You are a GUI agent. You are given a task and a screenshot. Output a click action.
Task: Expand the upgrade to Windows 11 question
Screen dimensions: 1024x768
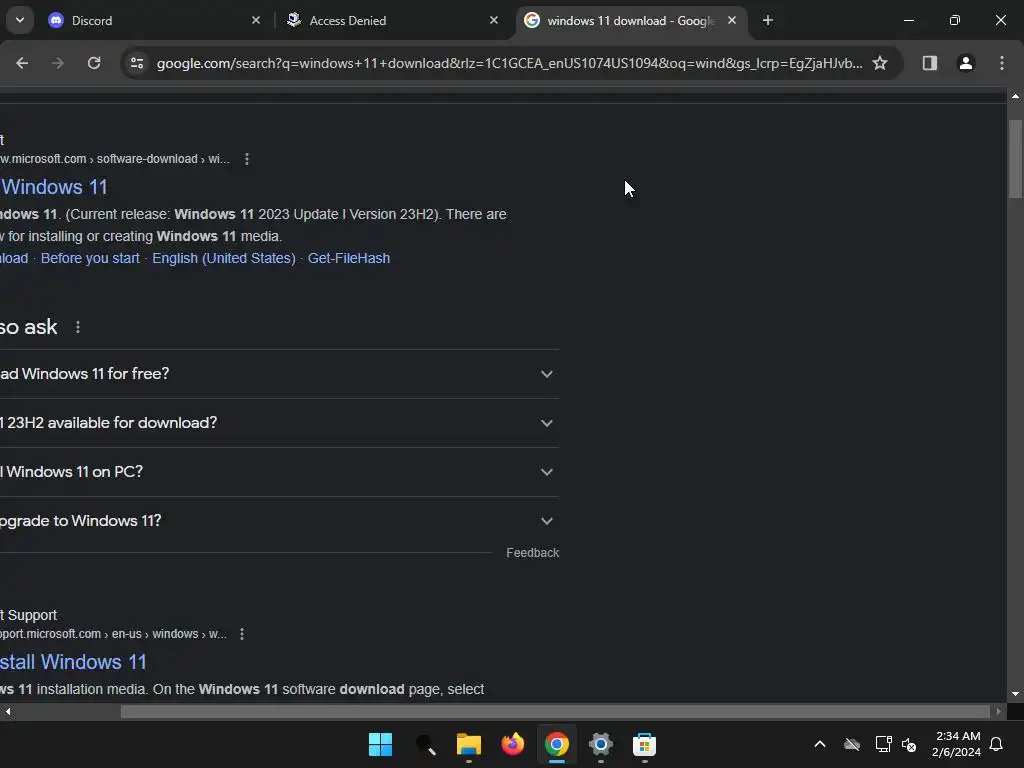click(x=279, y=520)
